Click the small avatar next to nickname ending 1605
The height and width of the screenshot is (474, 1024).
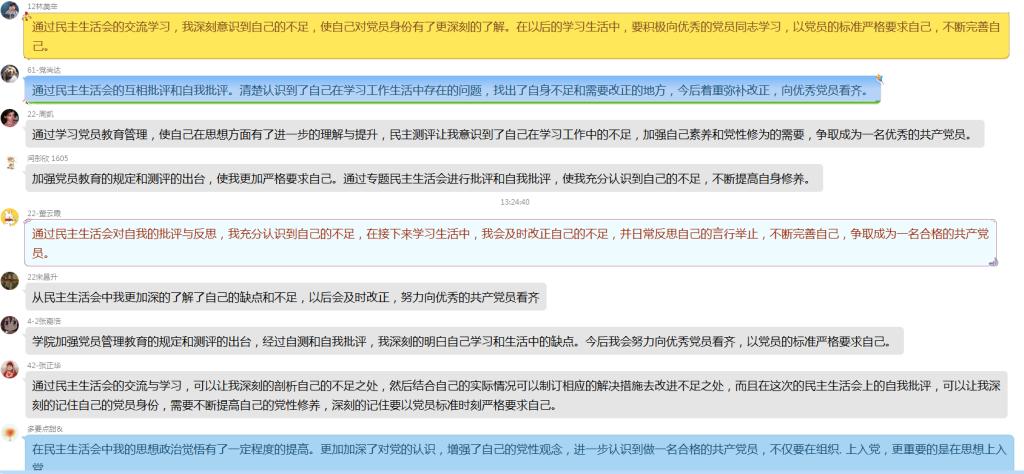10,162
